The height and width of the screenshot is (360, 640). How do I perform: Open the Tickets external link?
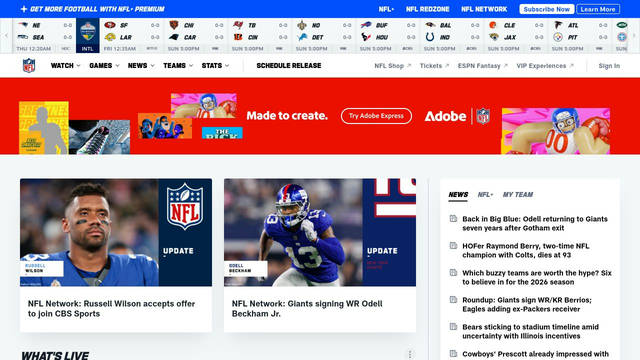coord(434,66)
